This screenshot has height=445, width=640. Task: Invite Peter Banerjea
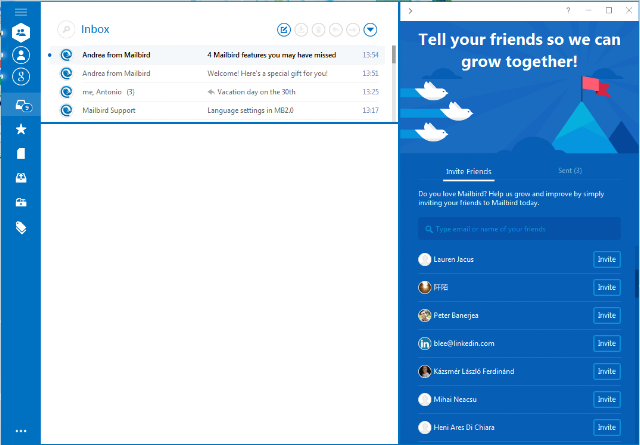(607, 315)
